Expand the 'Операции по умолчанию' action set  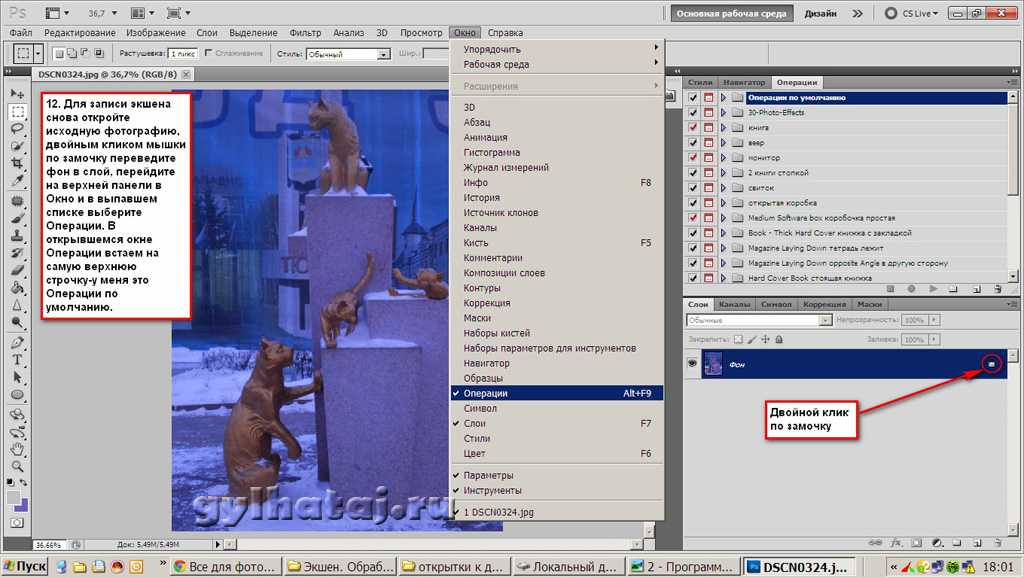coord(723,97)
